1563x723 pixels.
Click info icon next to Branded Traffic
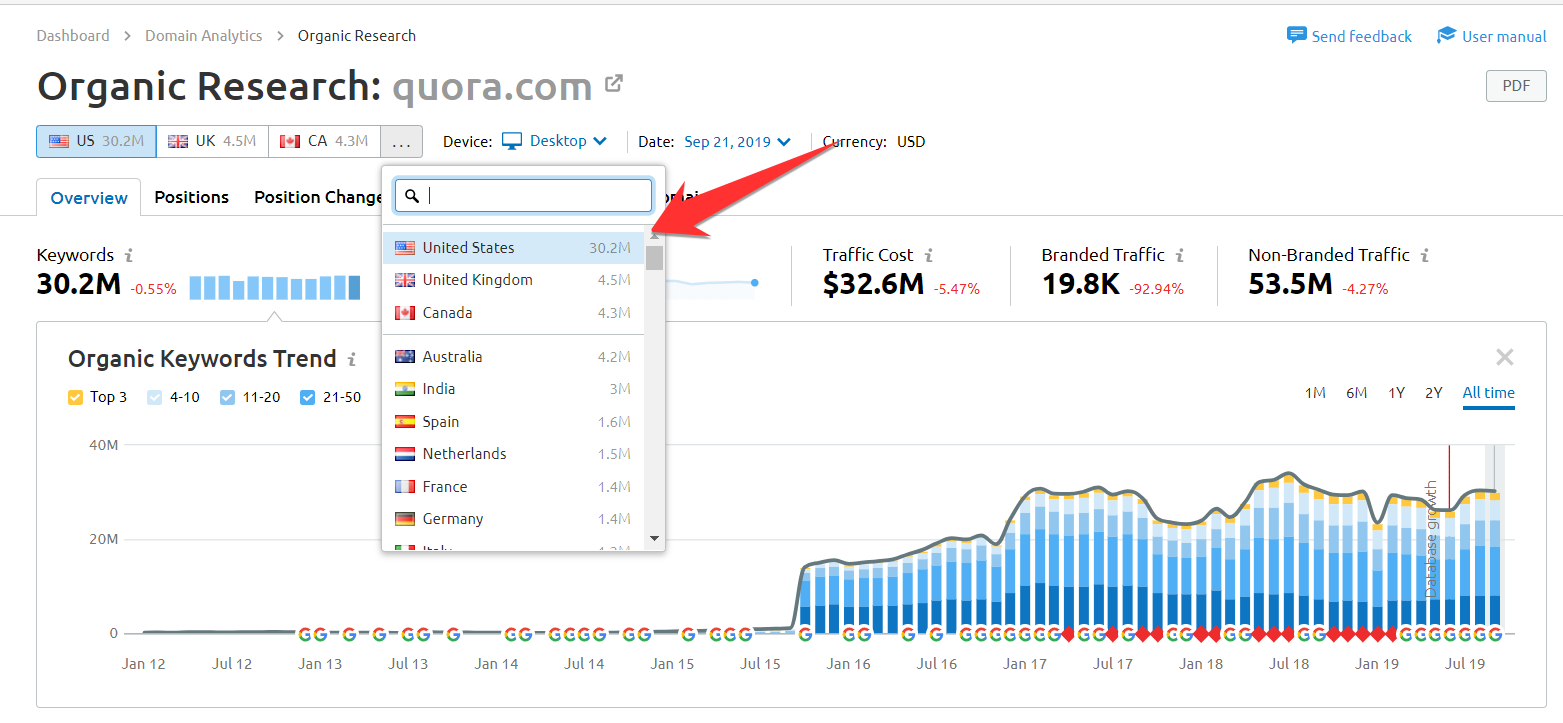(x=1180, y=256)
